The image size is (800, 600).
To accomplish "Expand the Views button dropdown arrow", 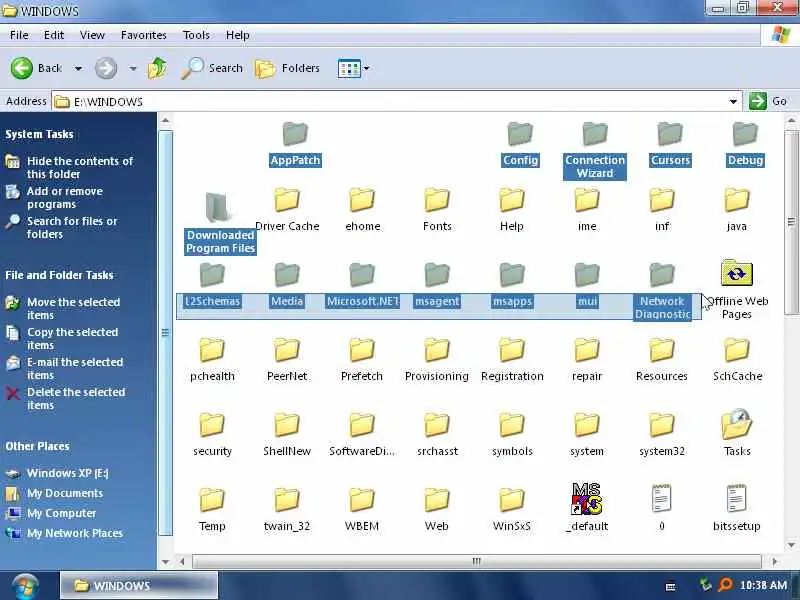I will pos(366,68).
